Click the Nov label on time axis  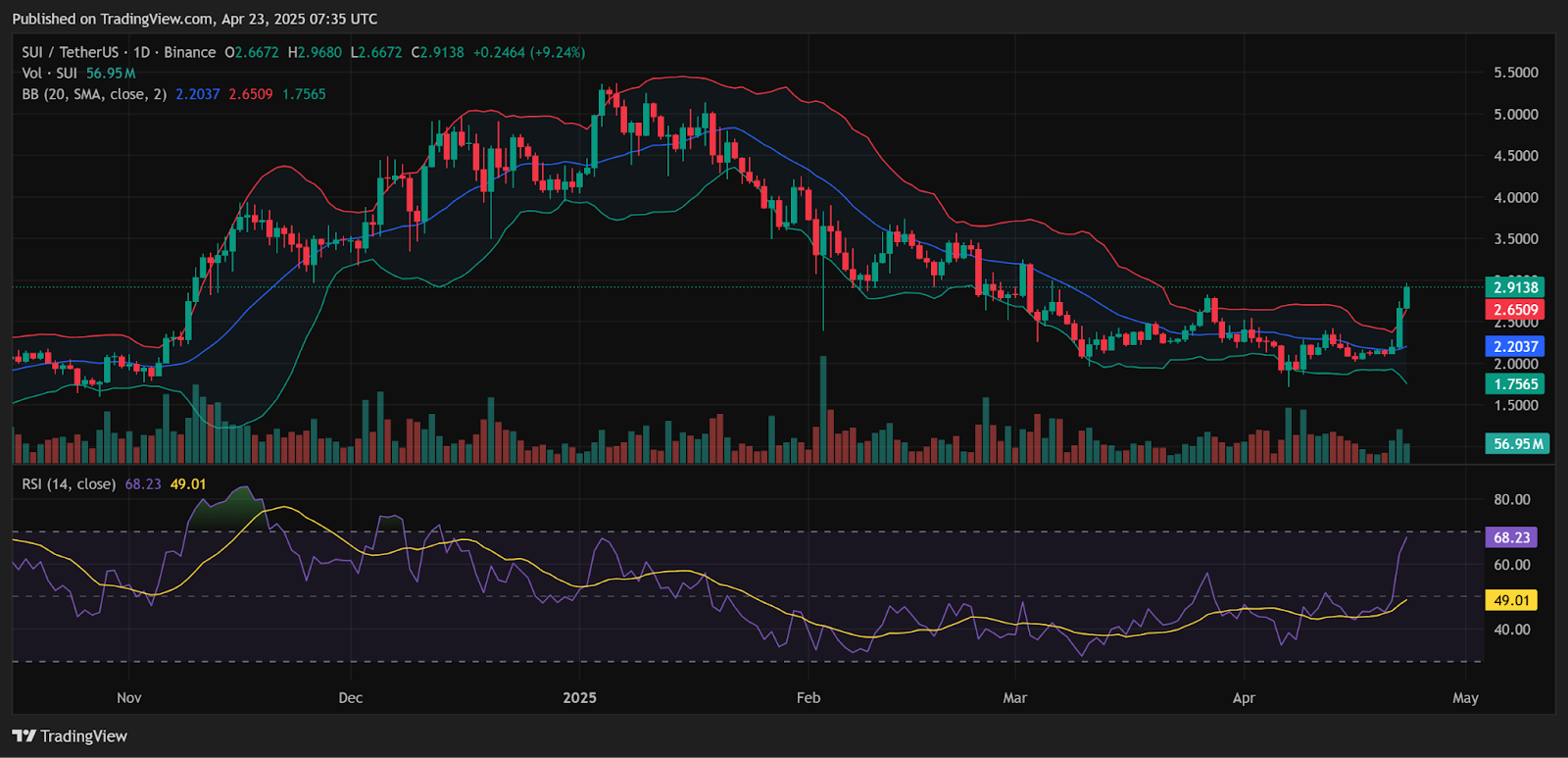[129, 698]
